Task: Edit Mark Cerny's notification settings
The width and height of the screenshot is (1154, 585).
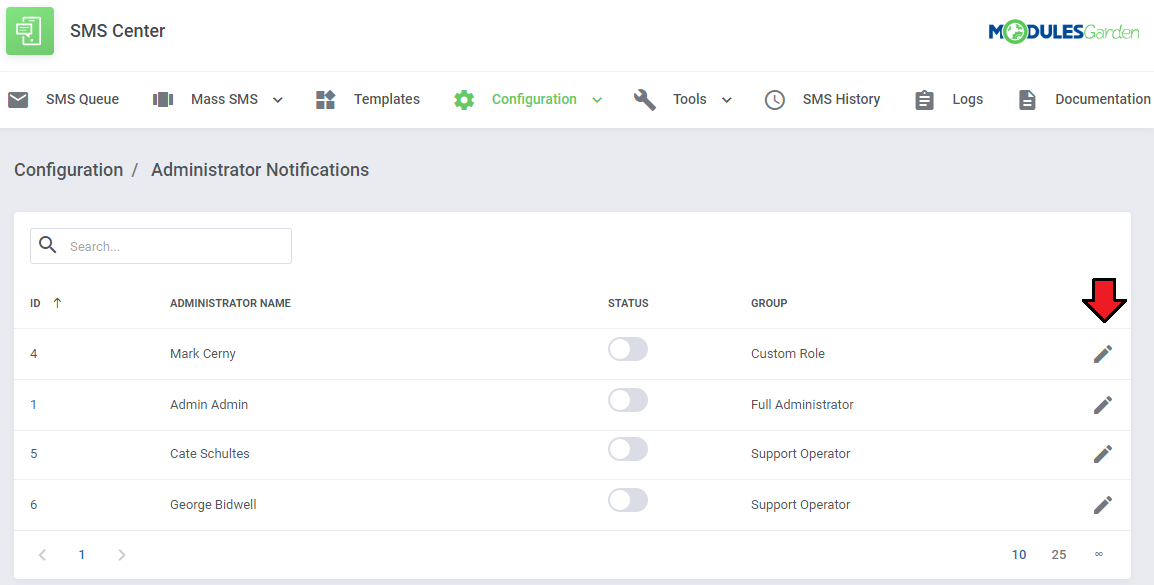Action: [x=1102, y=354]
